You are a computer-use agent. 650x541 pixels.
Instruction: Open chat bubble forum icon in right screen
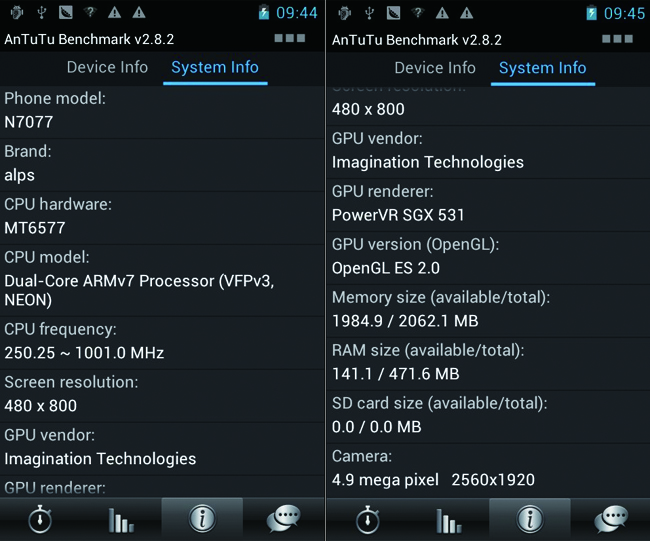click(610, 519)
